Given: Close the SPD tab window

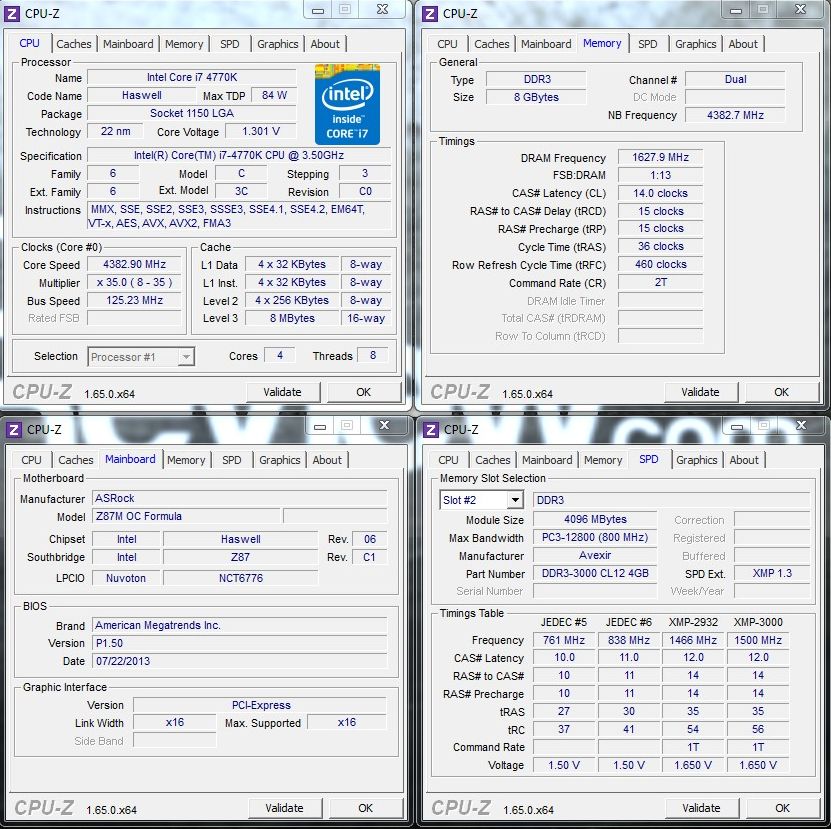Looking at the screenshot, I should tap(801, 425).
